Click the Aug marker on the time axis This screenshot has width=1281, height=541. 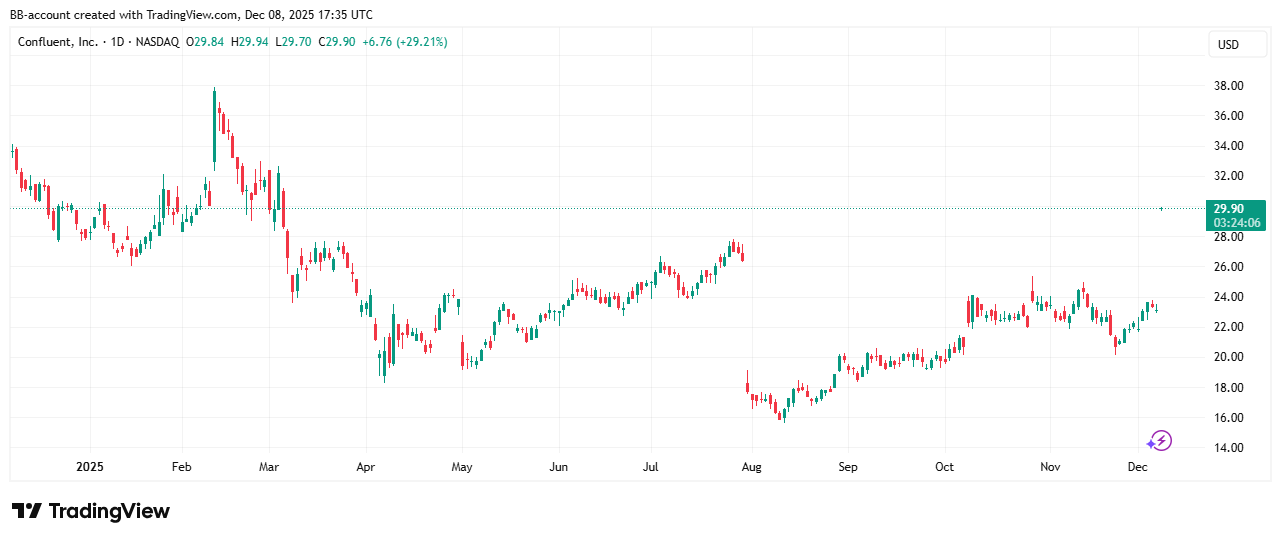(752, 467)
